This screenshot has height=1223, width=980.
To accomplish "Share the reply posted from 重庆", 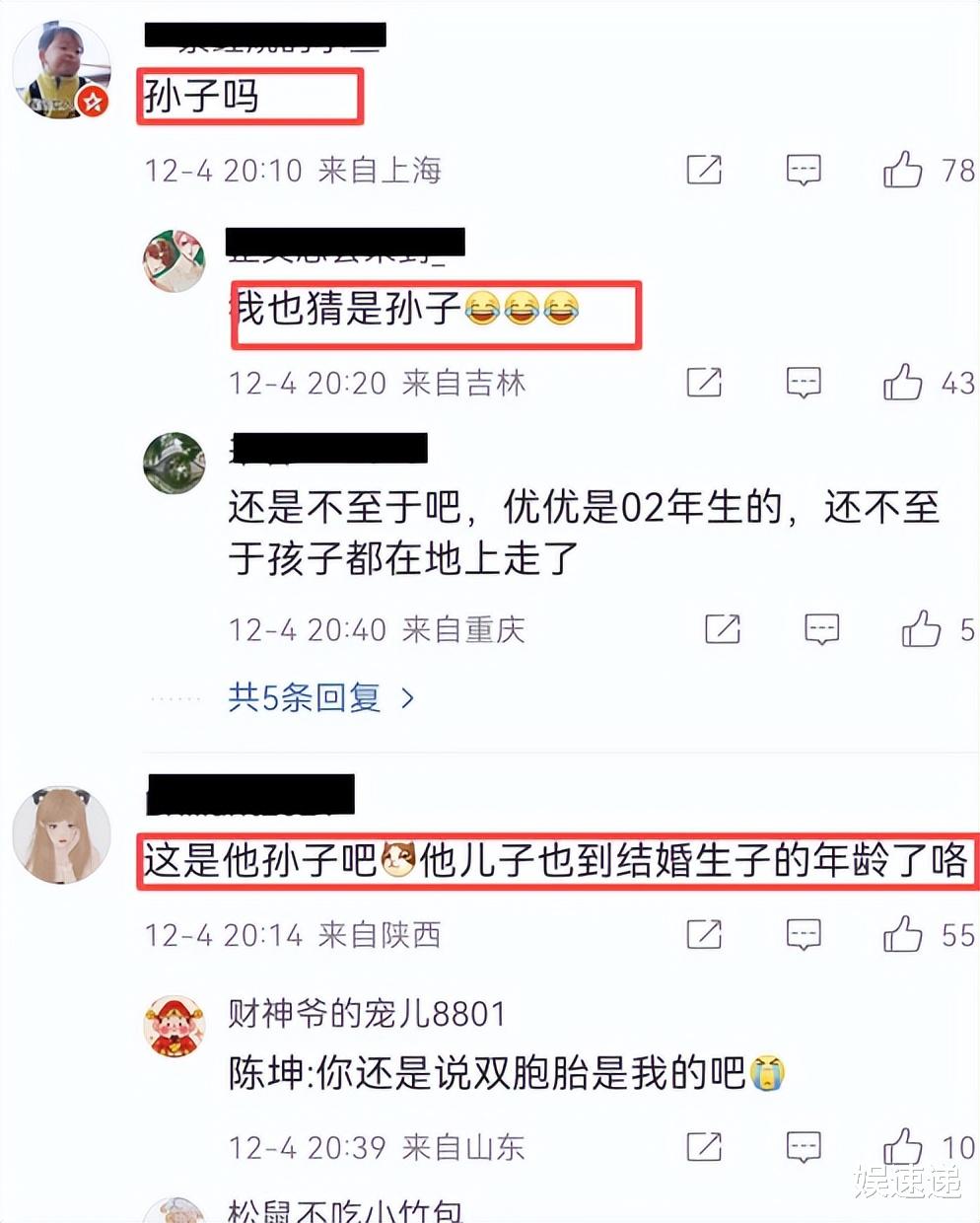I will pos(723,628).
